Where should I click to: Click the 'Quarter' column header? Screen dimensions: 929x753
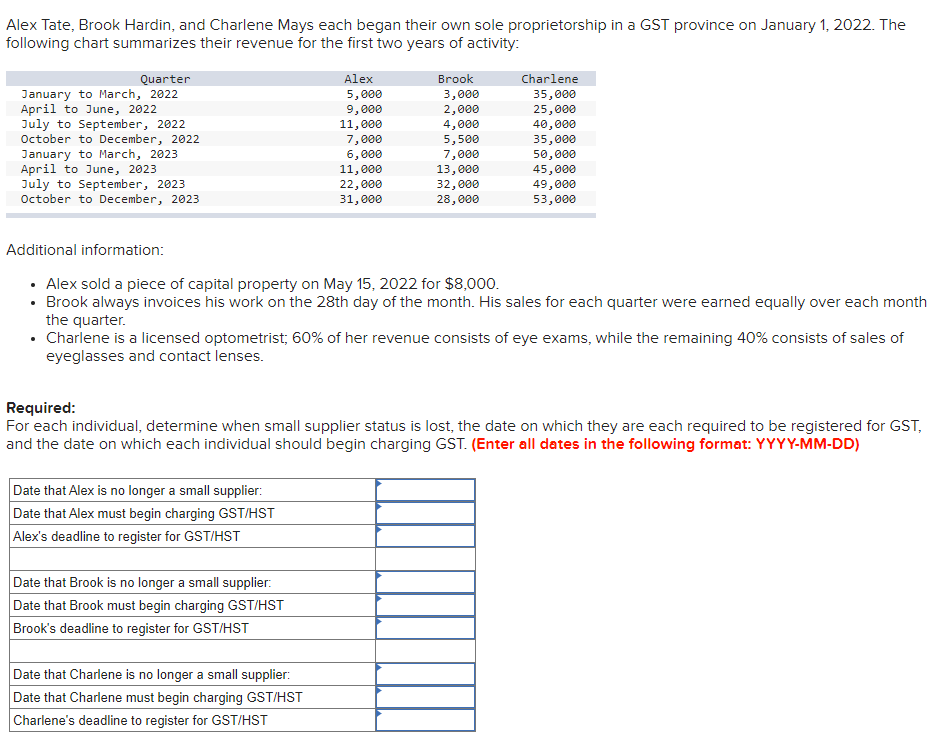point(165,79)
